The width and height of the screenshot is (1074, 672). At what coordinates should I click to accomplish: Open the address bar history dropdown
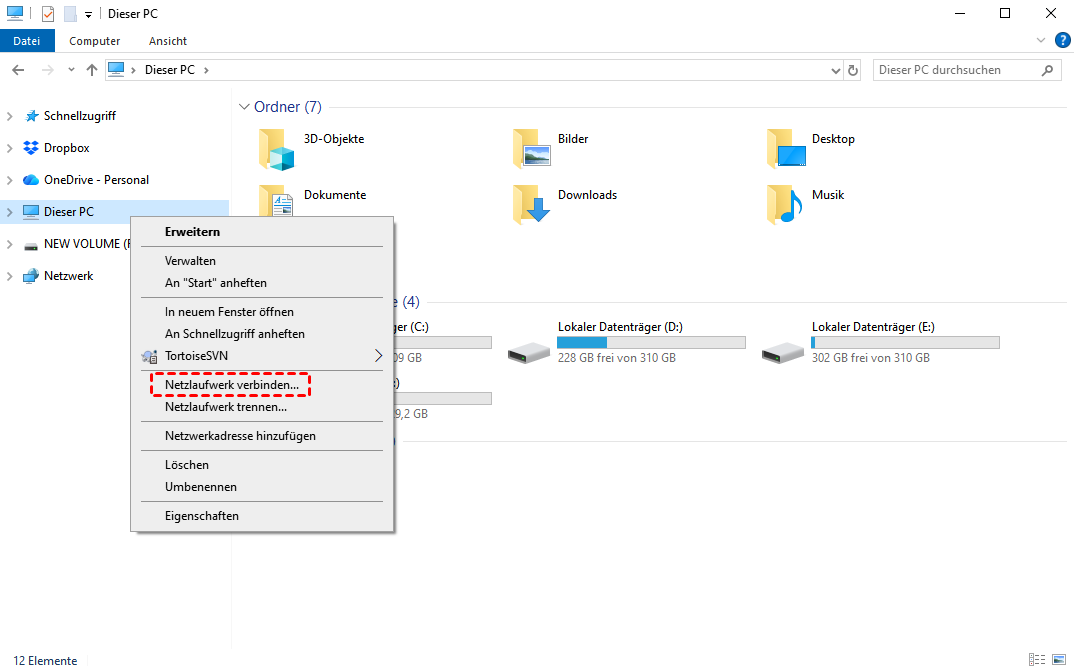pos(837,70)
